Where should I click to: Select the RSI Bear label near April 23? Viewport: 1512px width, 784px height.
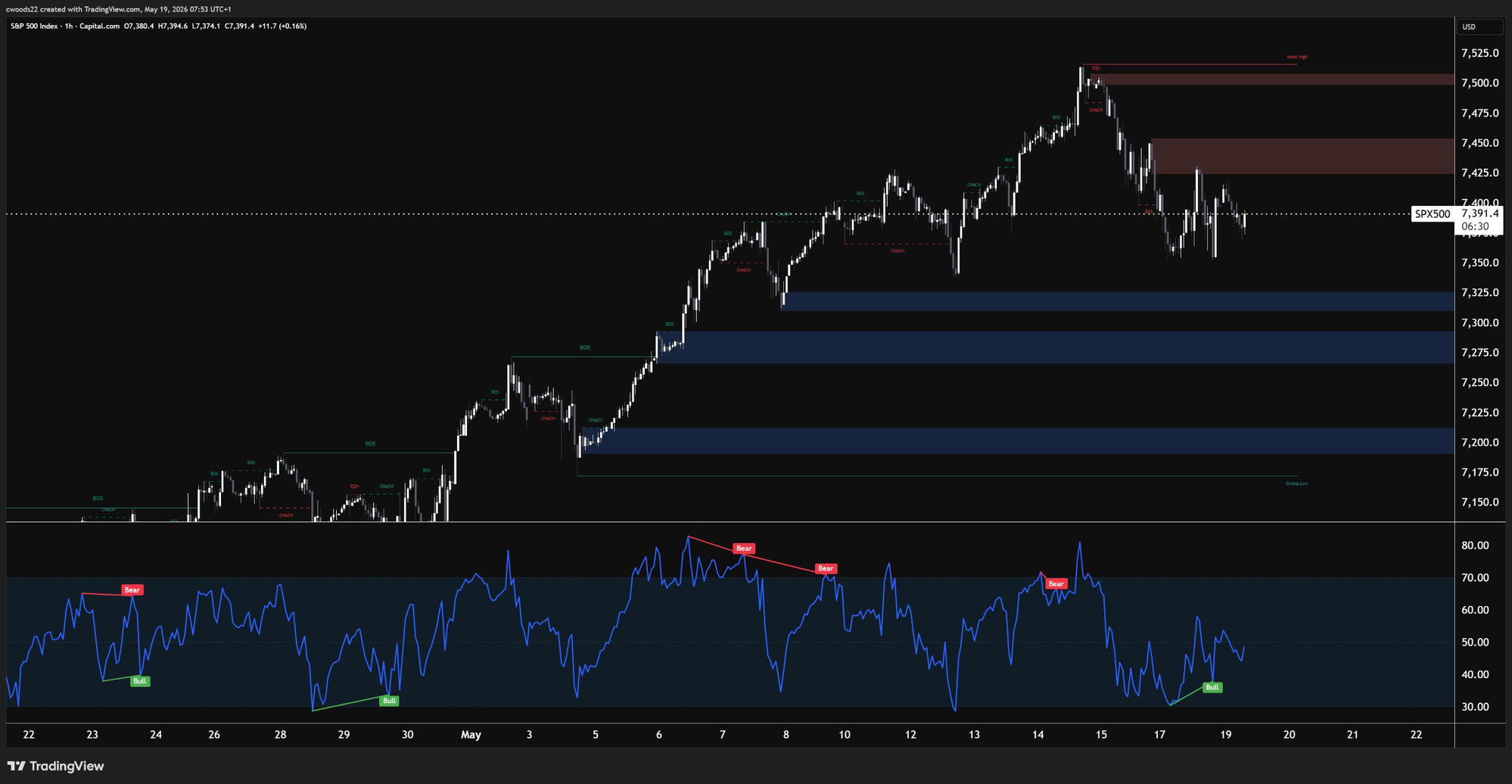click(132, 590)
